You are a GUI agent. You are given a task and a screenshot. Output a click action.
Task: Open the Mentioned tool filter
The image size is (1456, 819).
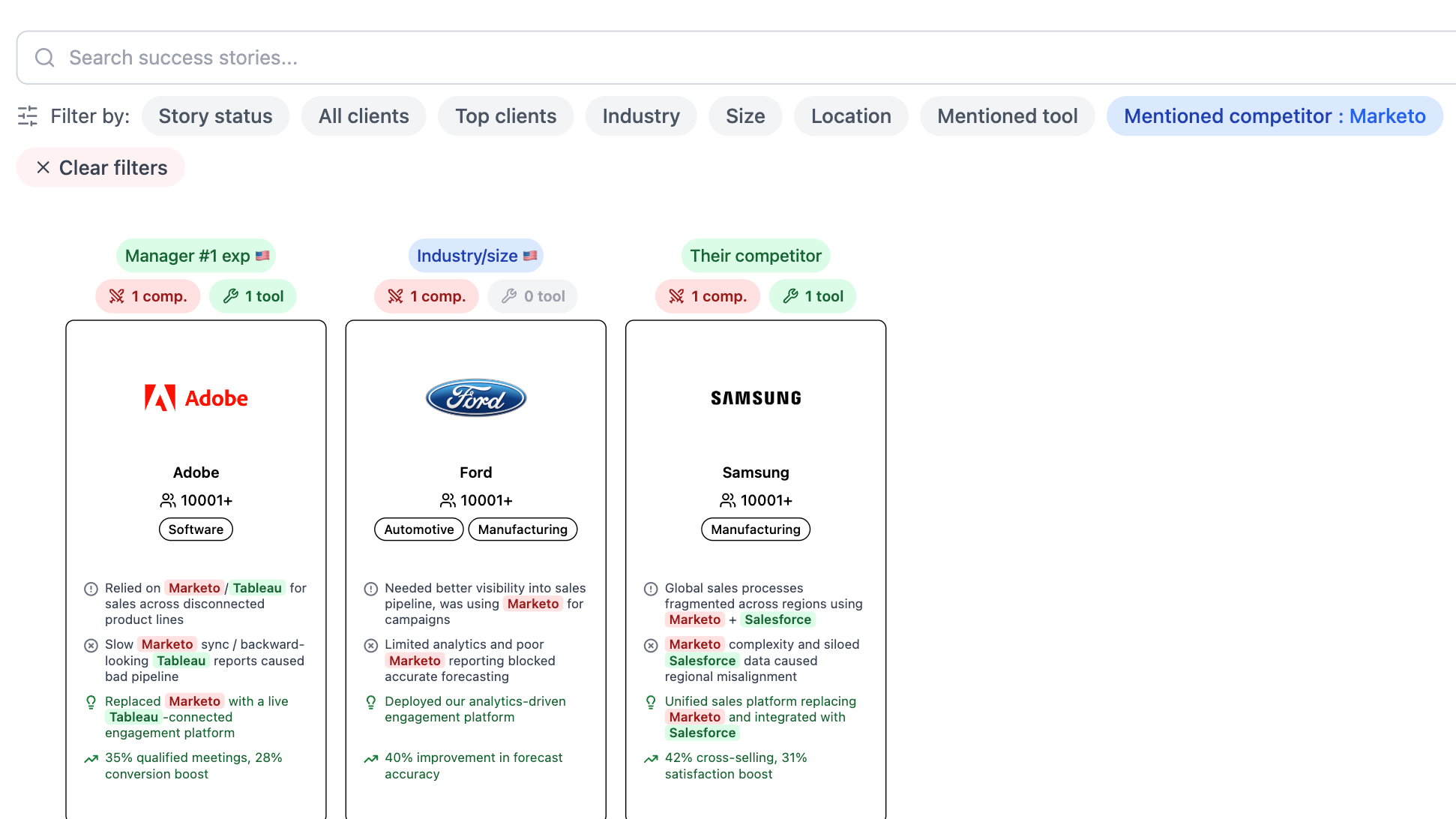[1007, 116]
